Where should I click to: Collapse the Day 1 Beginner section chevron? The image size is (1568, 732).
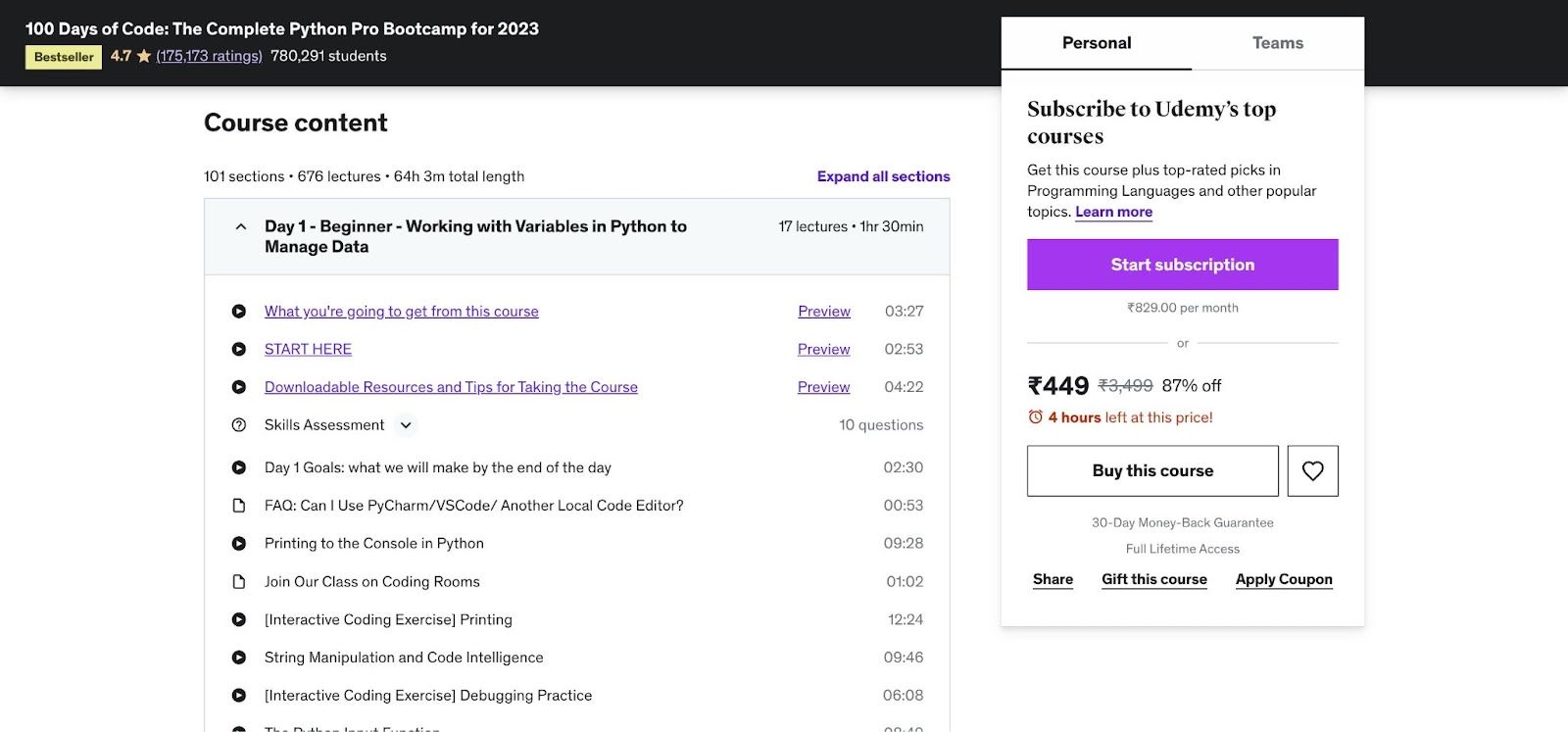[241, 226]
